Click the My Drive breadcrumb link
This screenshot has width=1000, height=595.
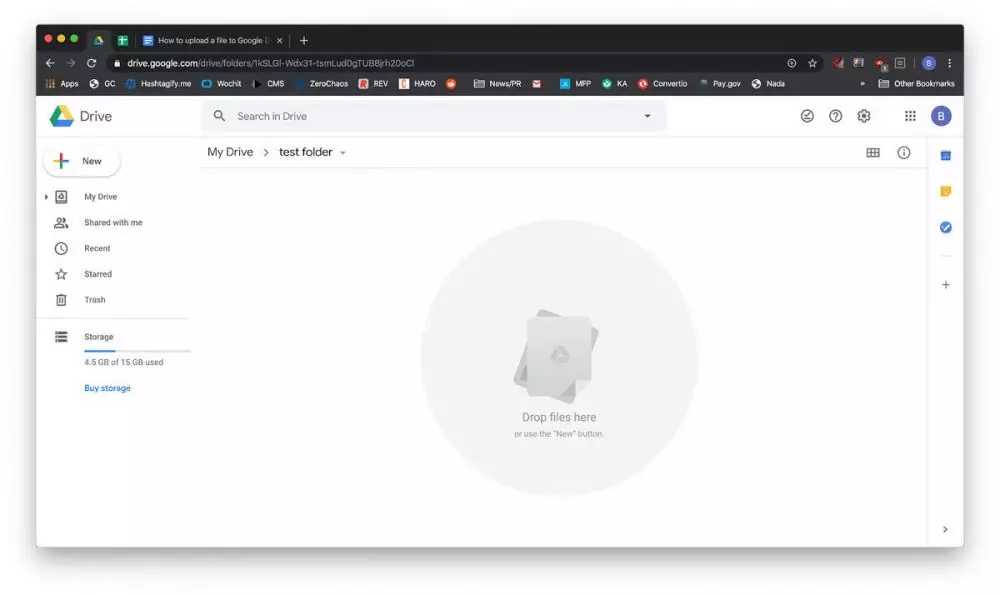[x=231, y=151]
